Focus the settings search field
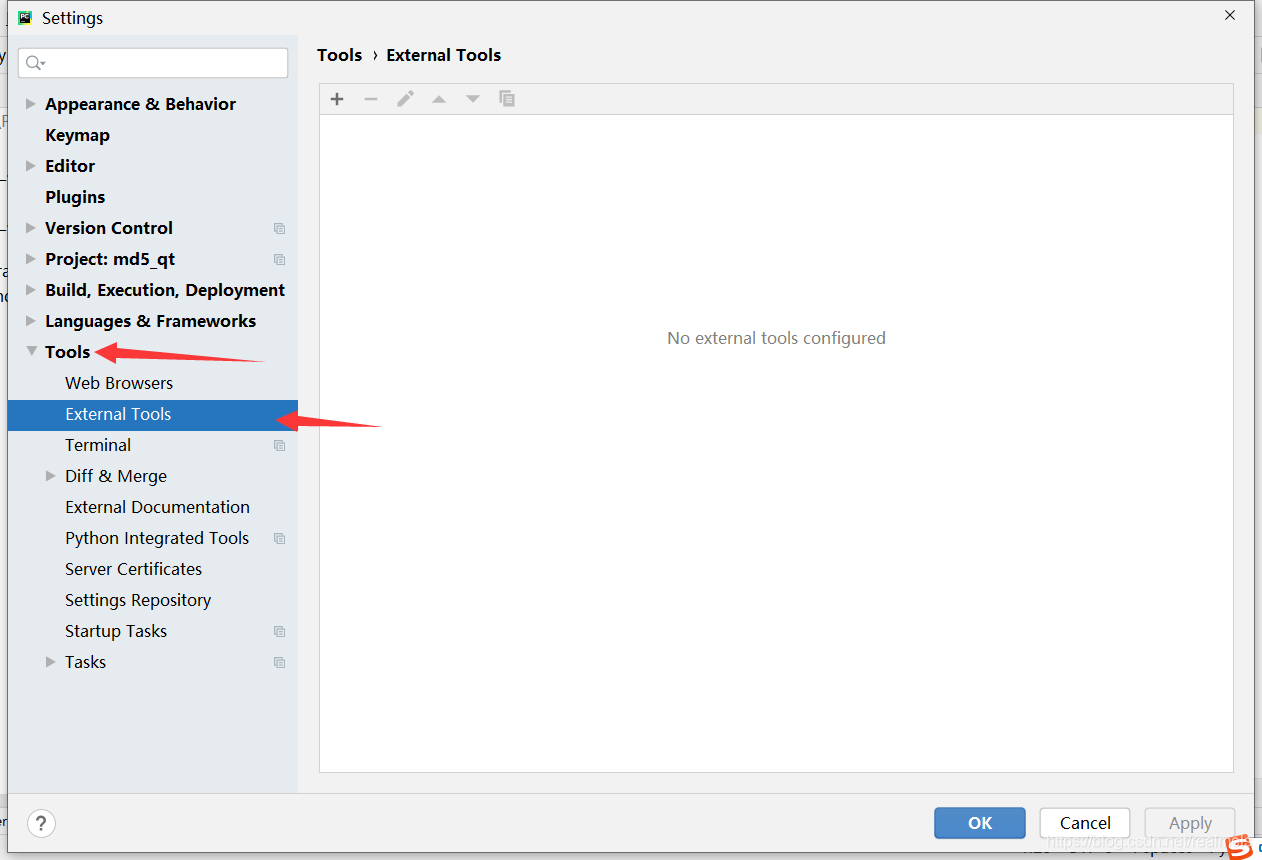 153,63
